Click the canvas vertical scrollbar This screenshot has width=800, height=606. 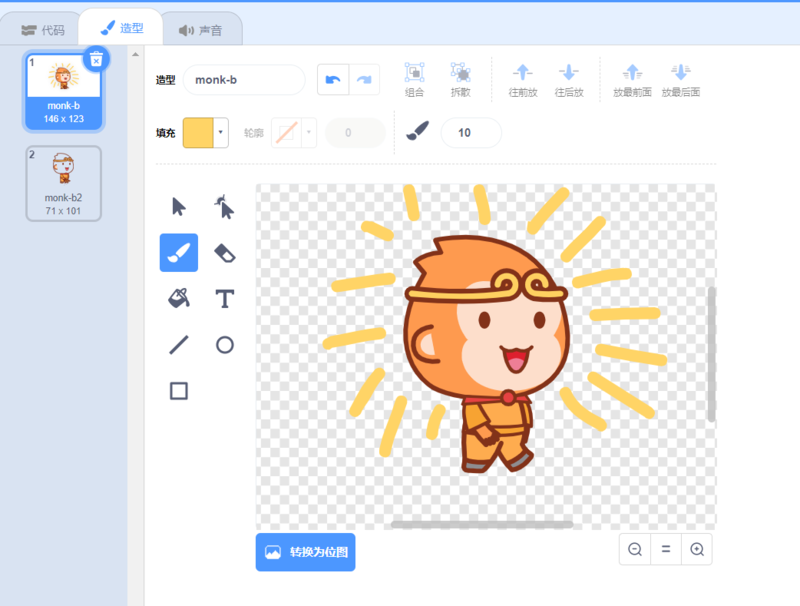[x=711, y=354]
